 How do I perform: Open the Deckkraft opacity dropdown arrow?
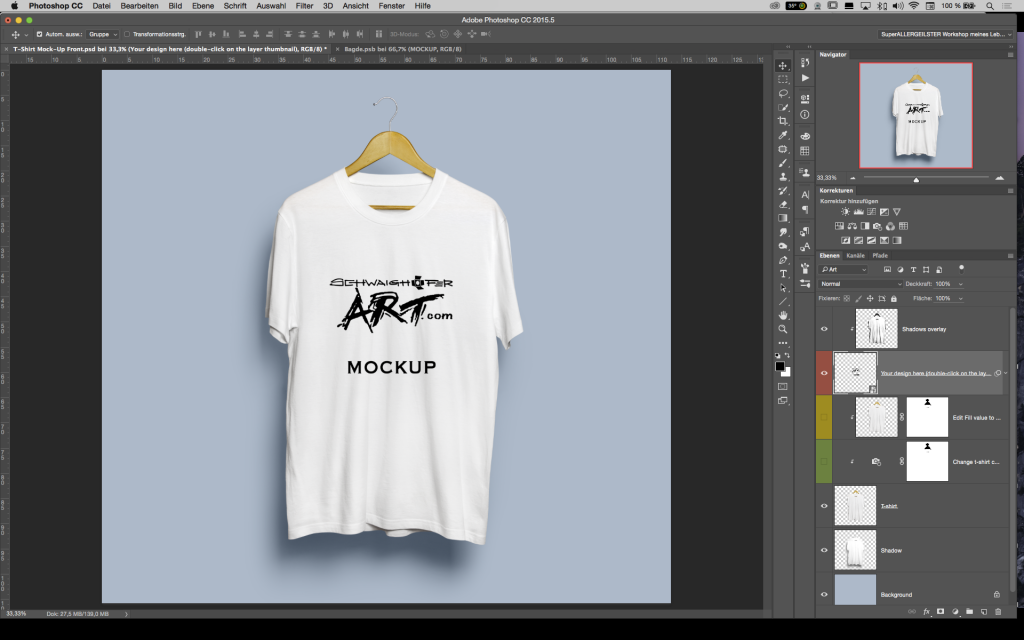click(960, 284)
